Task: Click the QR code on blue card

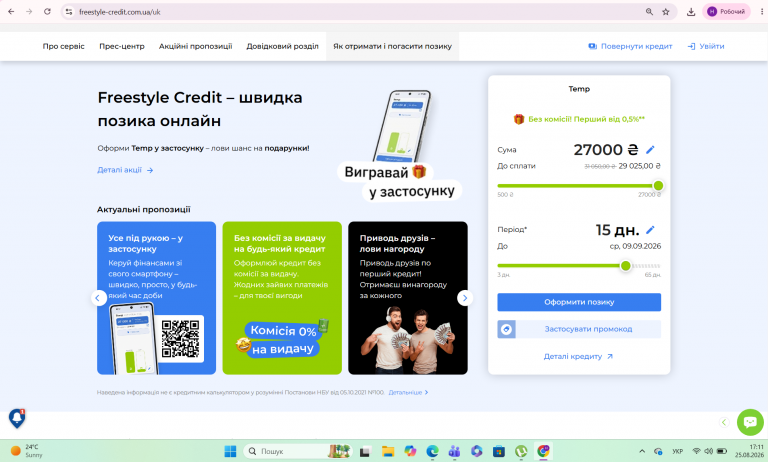Action: pos(180,339)
